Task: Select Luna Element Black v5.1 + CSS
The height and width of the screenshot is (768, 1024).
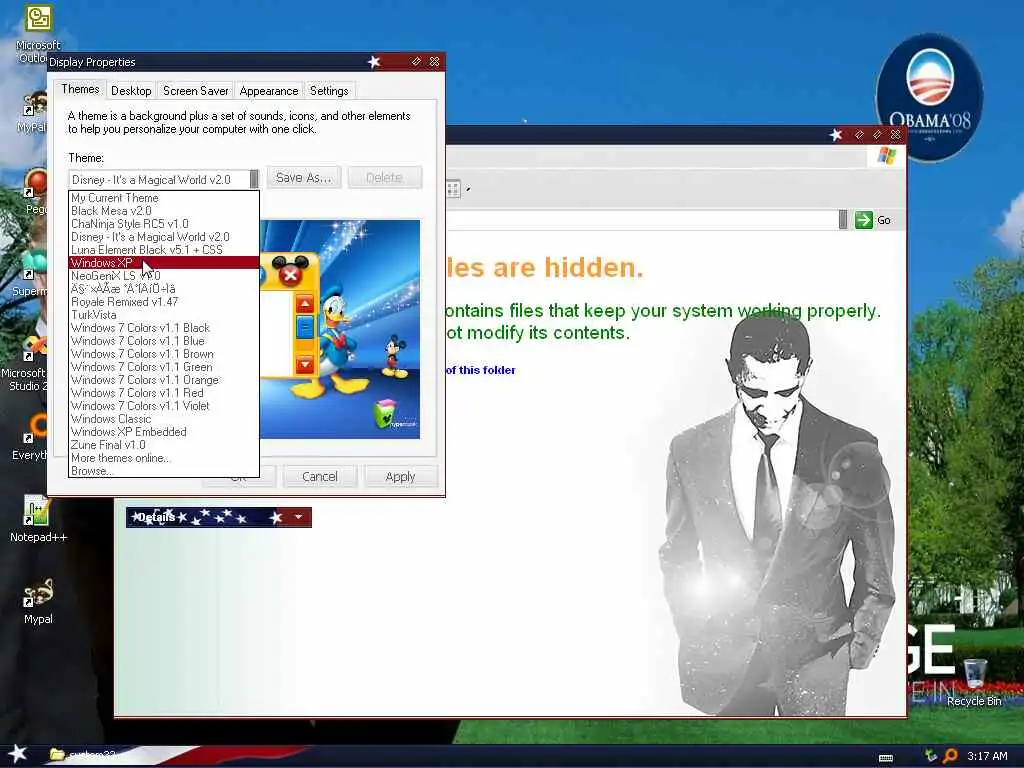Action: coord(164,250)
